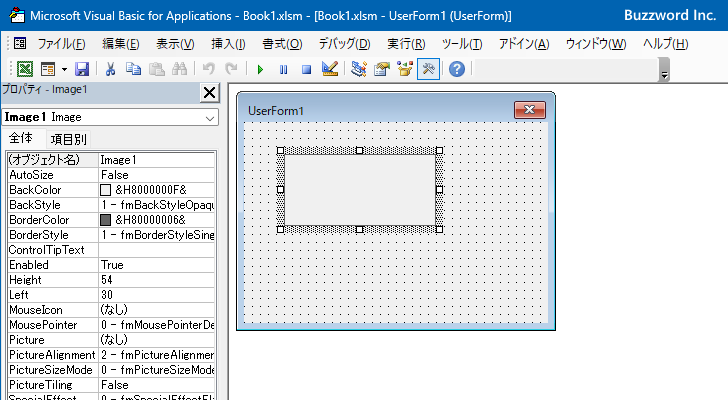Click the BorderStyle value fmBorderStyleSingle

156,235
